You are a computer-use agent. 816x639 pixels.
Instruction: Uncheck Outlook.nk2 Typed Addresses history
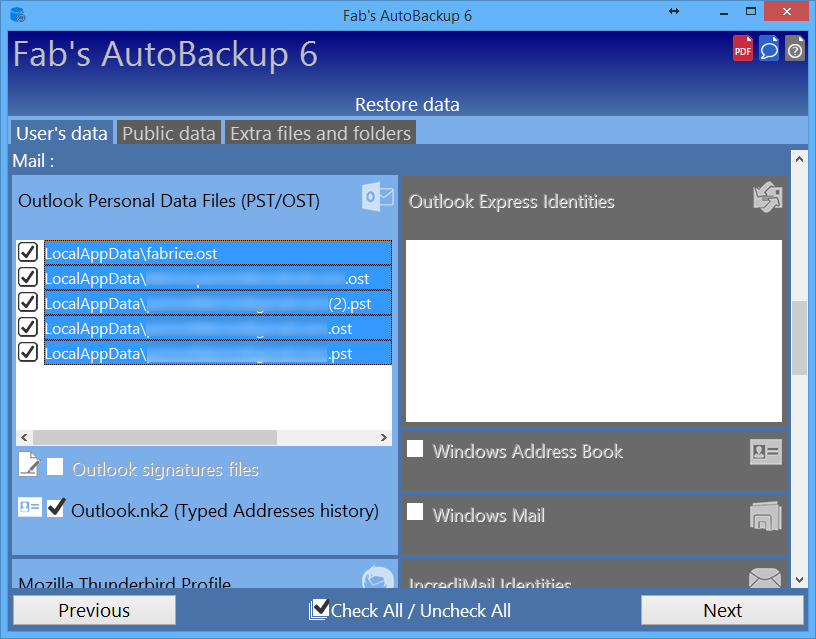55,508
